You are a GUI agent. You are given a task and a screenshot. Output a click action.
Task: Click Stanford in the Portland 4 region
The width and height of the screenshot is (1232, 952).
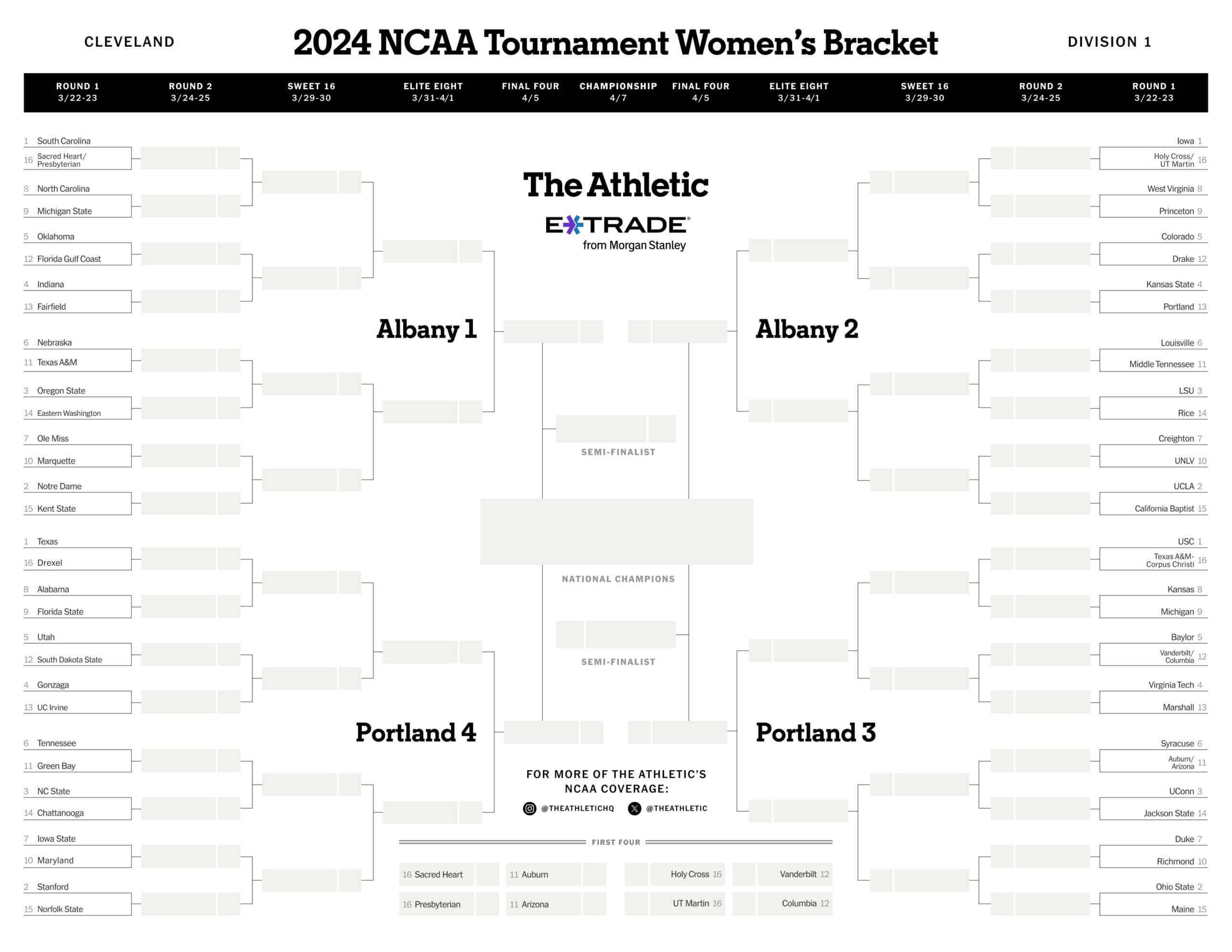coord(53,887)
